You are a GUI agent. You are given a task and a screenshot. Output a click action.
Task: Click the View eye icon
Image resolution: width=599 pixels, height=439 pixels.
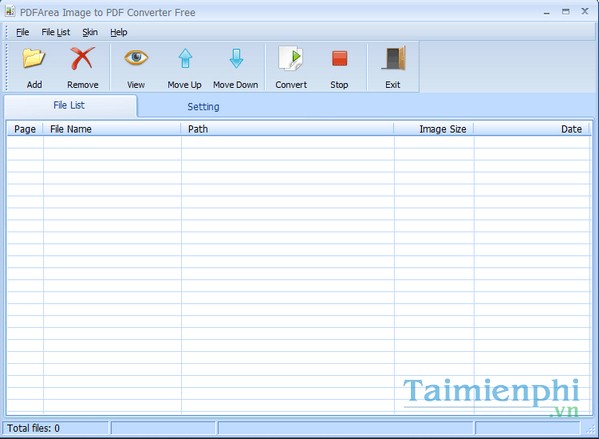pos(136,58)
